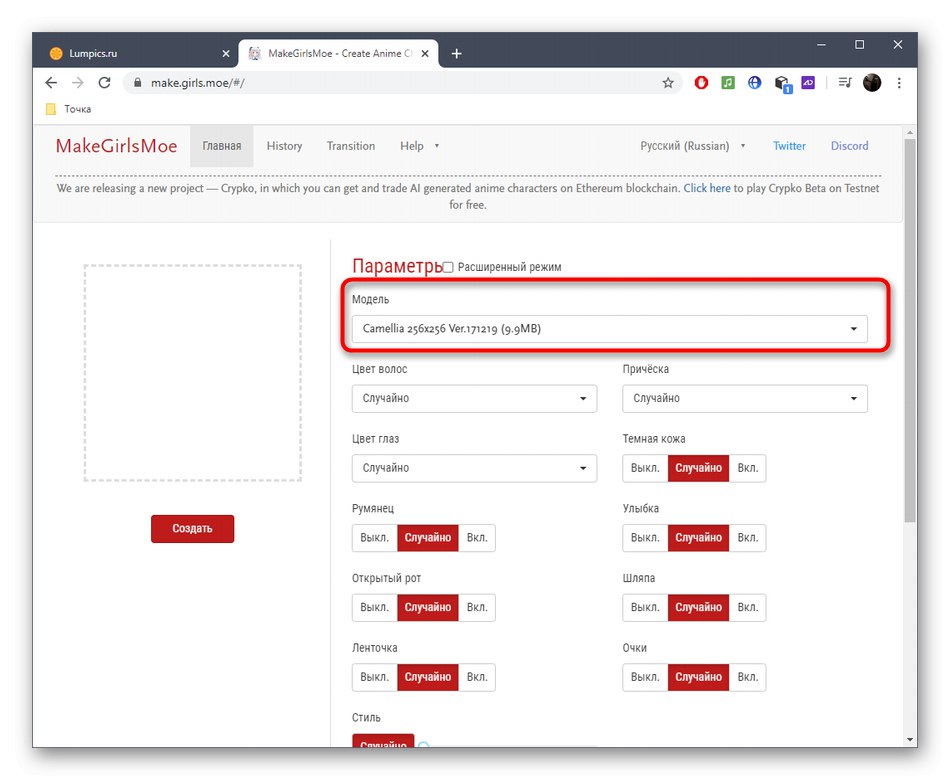Set Очки to Выкл.
The height and width of the screenshot is (780, 950).
tap(645, 678)
